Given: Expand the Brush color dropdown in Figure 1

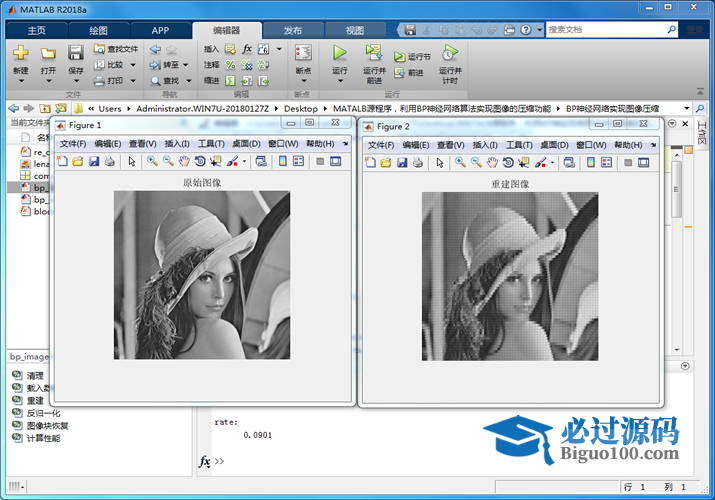Looking at the screenshot, I should point(245,162).
